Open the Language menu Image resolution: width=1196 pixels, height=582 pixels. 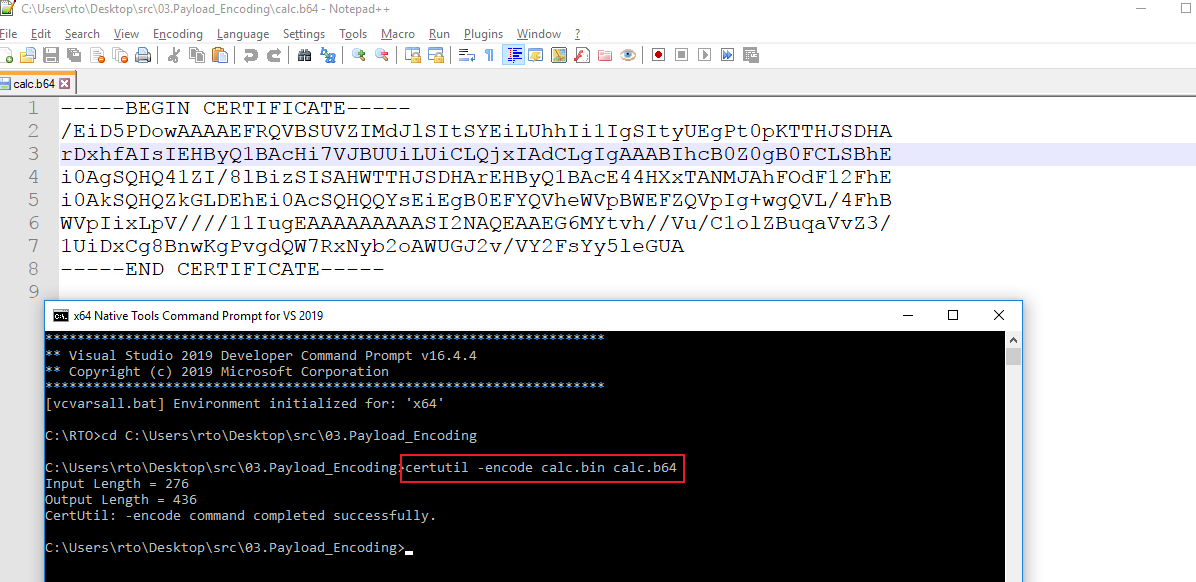(x=242, y=34)
